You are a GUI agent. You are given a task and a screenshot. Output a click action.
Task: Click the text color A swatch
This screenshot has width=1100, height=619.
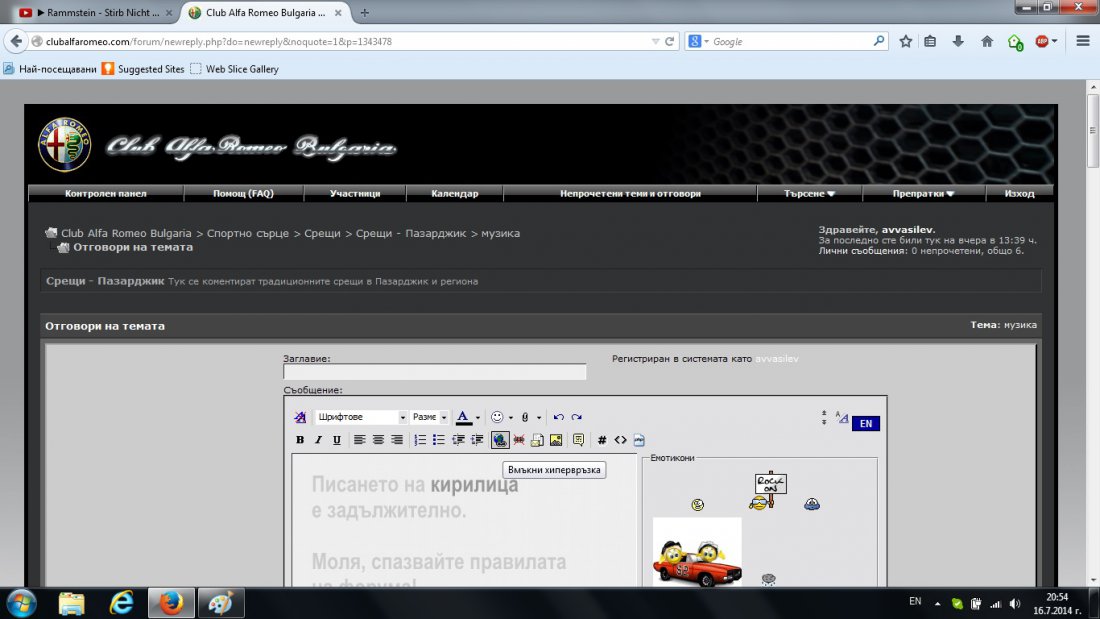coord(463,417)
